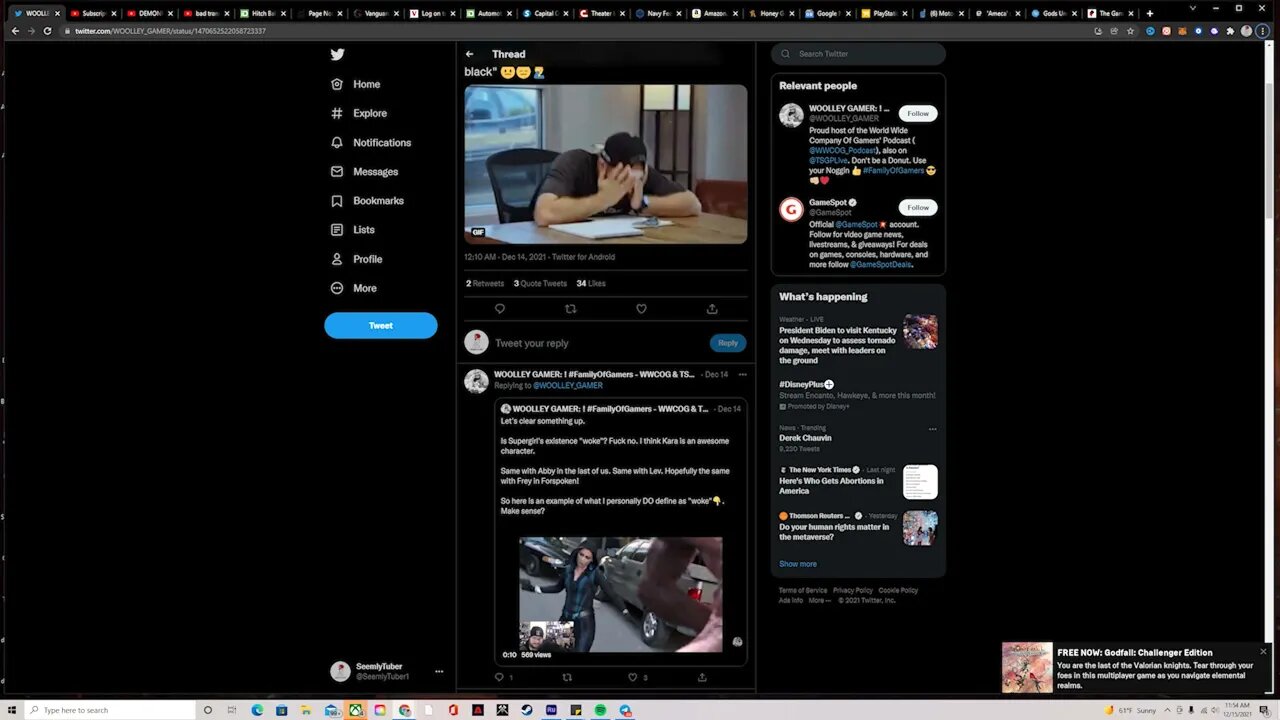
Task: Open the Terms of Service link
Action: coord(803,590)
